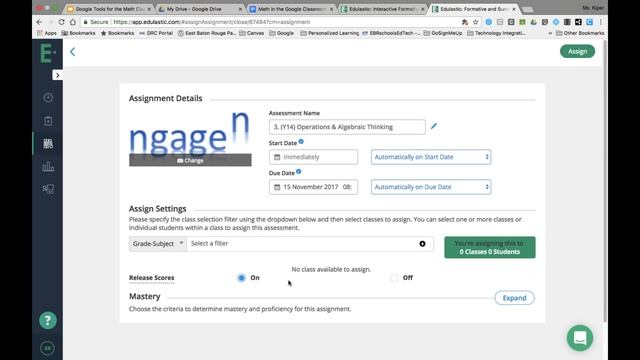Open the manage class icon in the sidebar
640x360 pixels.
coord(48,189)
